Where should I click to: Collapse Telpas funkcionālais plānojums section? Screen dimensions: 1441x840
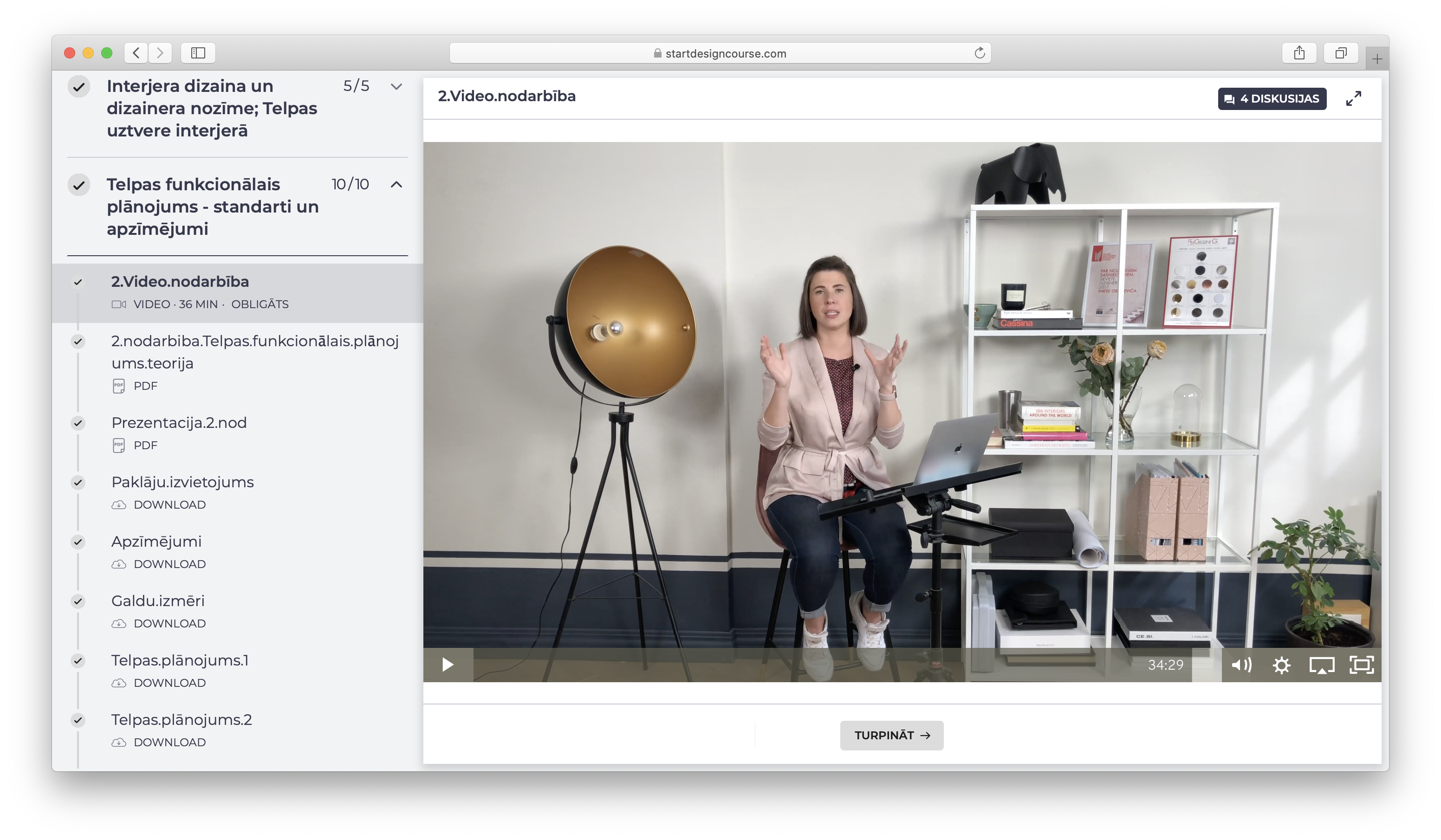coord(396,184)
